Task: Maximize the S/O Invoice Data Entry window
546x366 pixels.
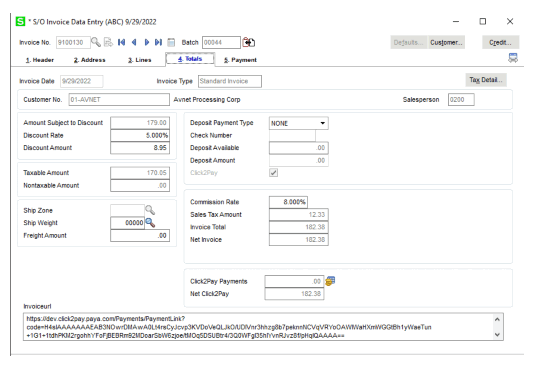Action: tap(483, 22)
